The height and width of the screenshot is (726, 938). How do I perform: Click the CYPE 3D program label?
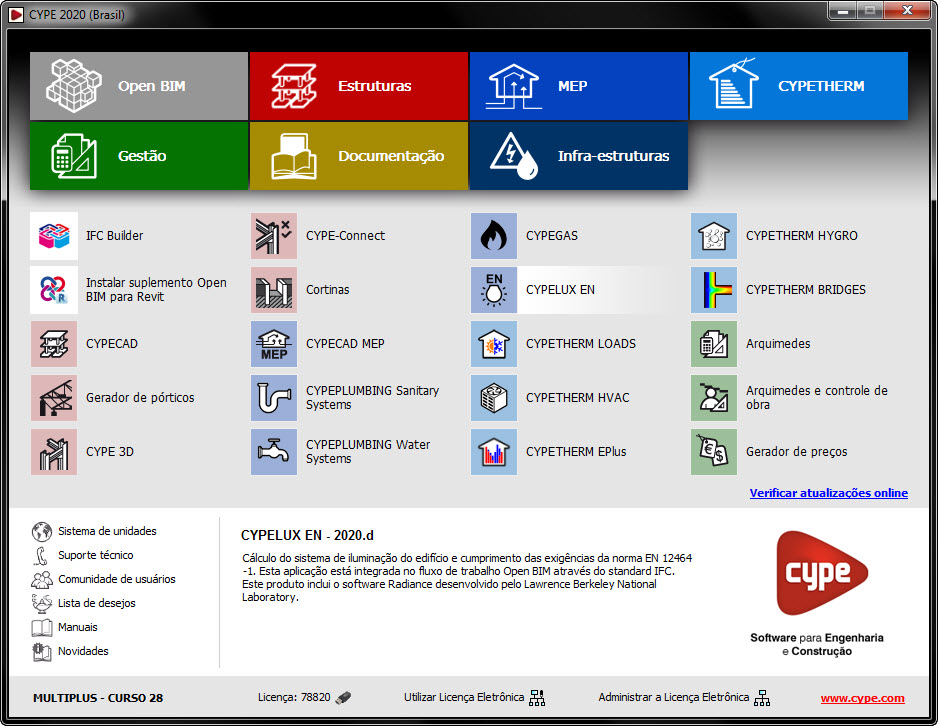coord(110,452)
